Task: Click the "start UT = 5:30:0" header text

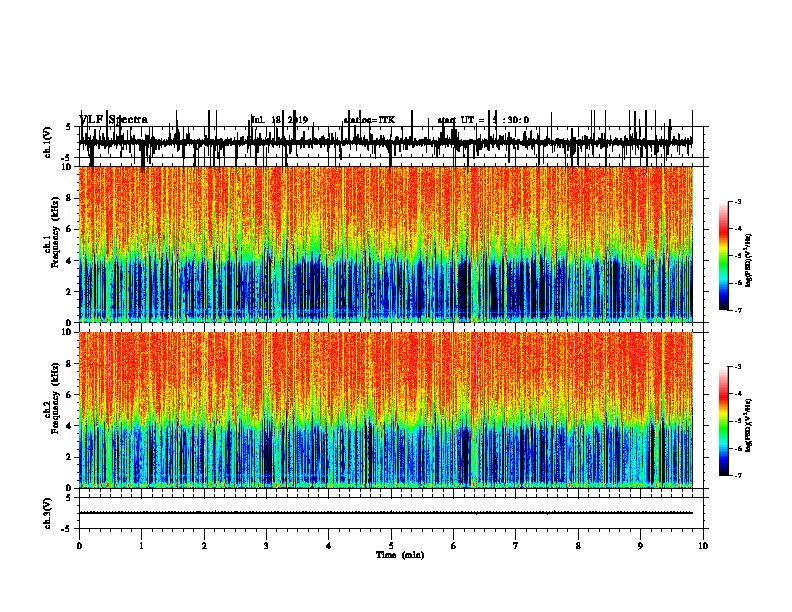Action: [483, 120]
